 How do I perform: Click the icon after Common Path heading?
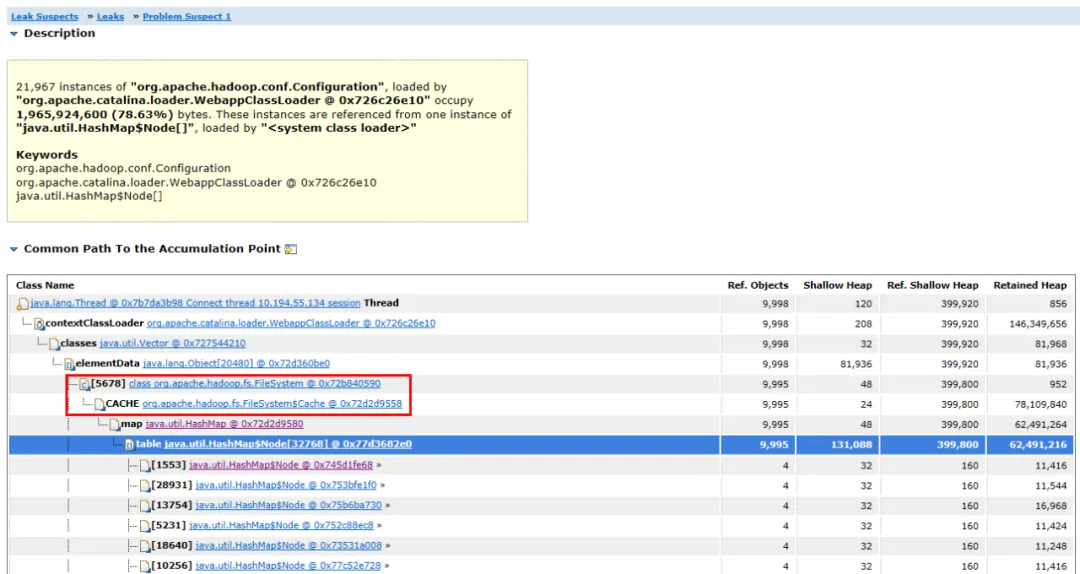coord(291,249)
